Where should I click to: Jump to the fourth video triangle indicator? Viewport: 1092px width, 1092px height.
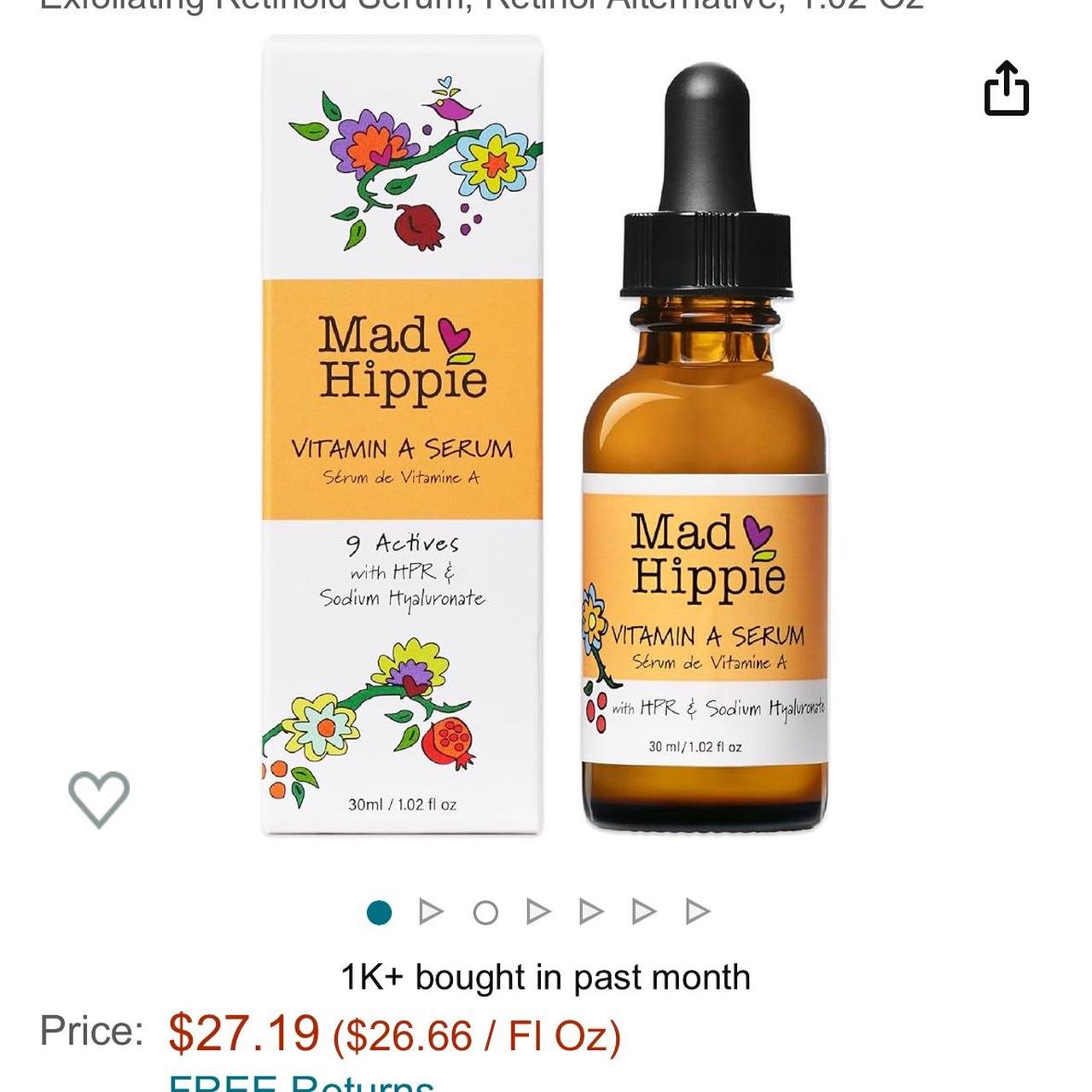pos(644,913)
